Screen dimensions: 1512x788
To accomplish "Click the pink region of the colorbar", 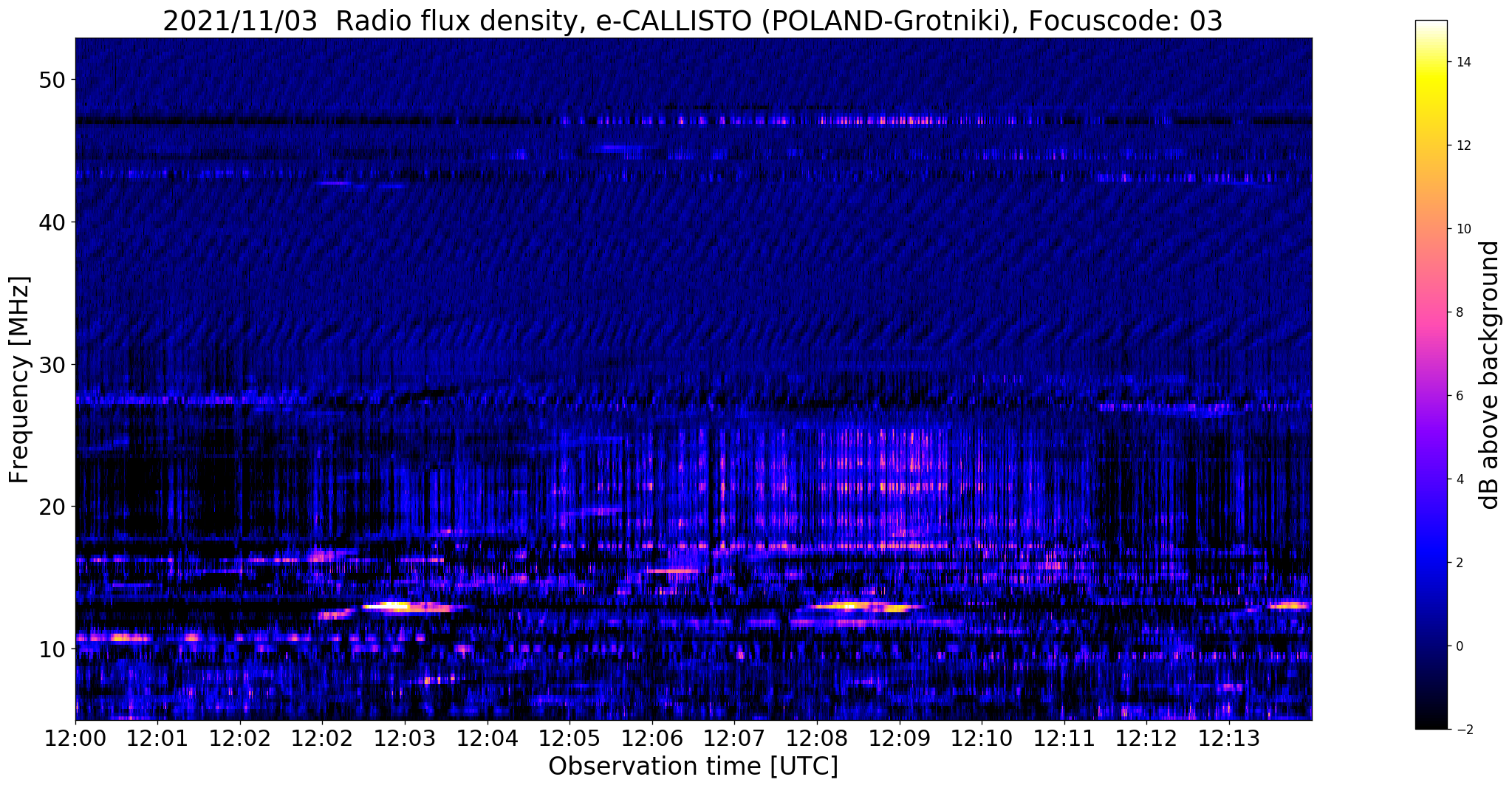I will click(1431, 312).
